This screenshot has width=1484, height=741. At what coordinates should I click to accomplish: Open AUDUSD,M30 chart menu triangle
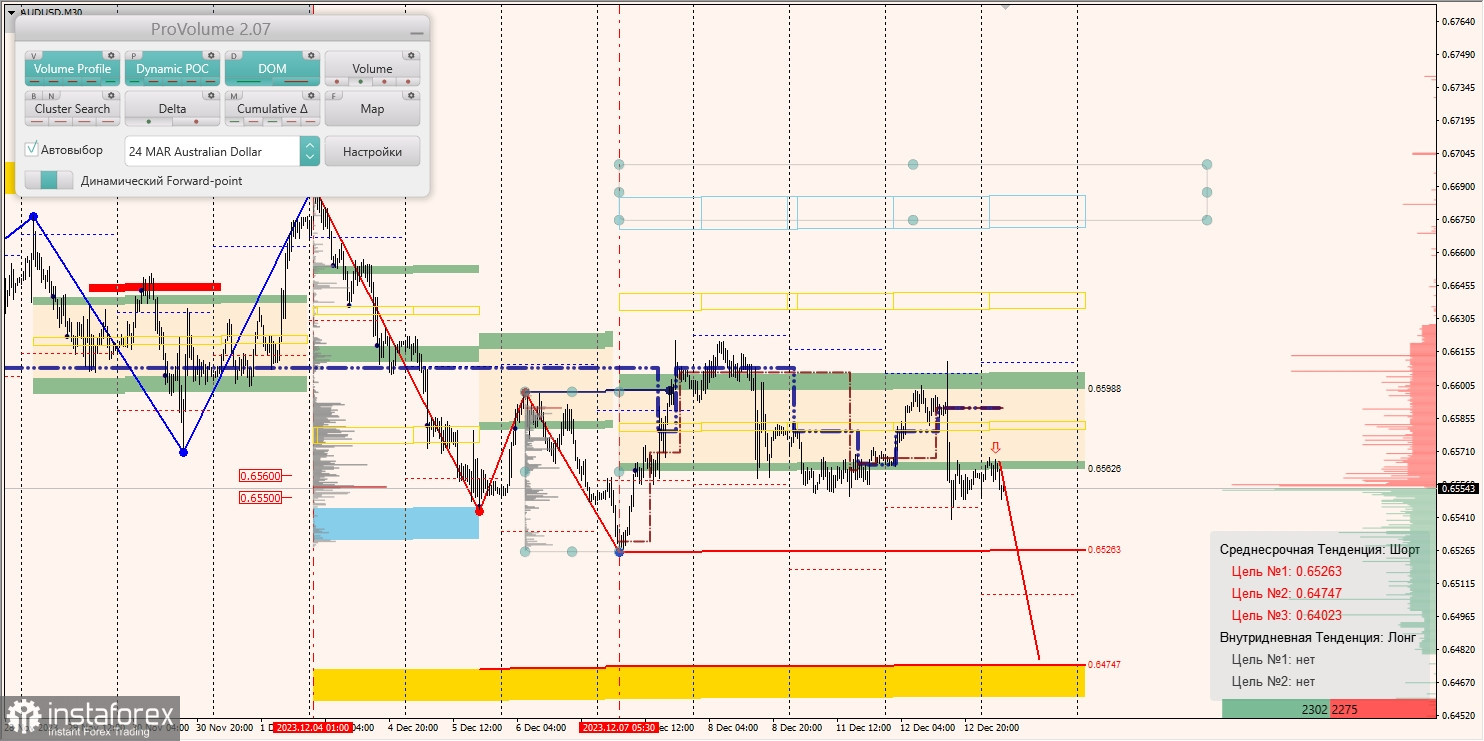coord(11,11)
